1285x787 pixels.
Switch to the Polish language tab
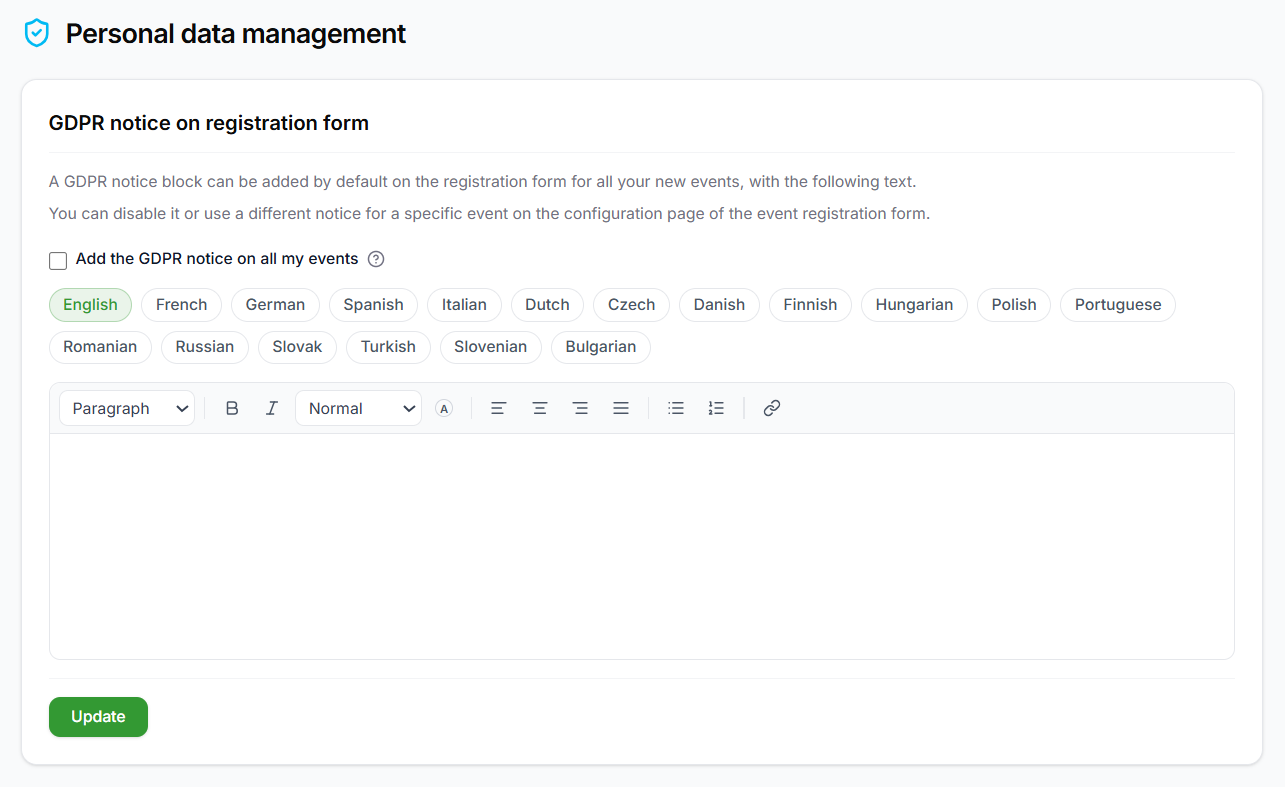pos(1014,305)
